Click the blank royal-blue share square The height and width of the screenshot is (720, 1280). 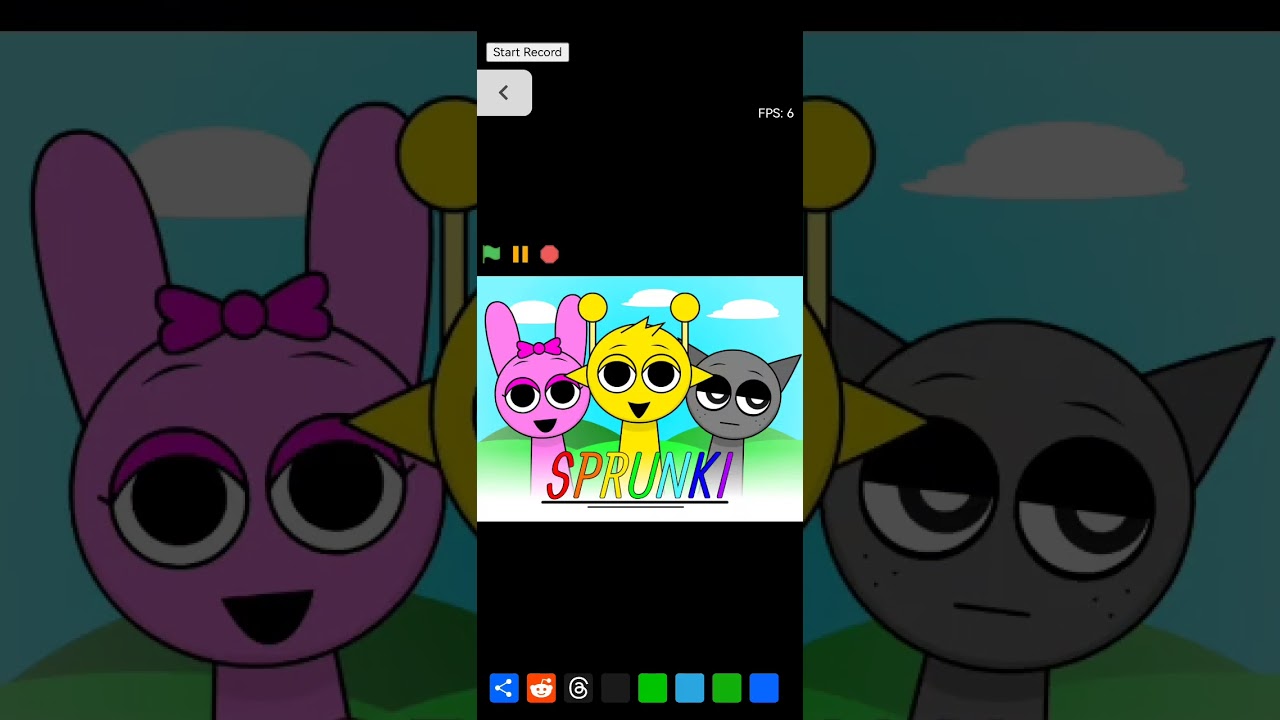tap(764, 688)
